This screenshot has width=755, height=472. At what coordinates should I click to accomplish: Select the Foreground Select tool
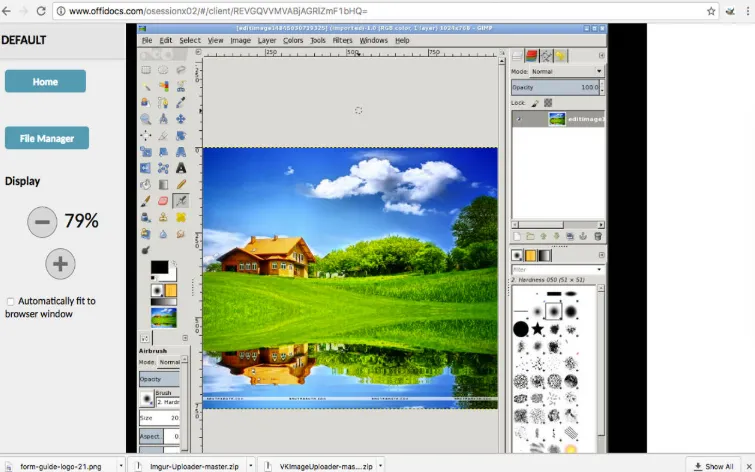click(146, 103)
